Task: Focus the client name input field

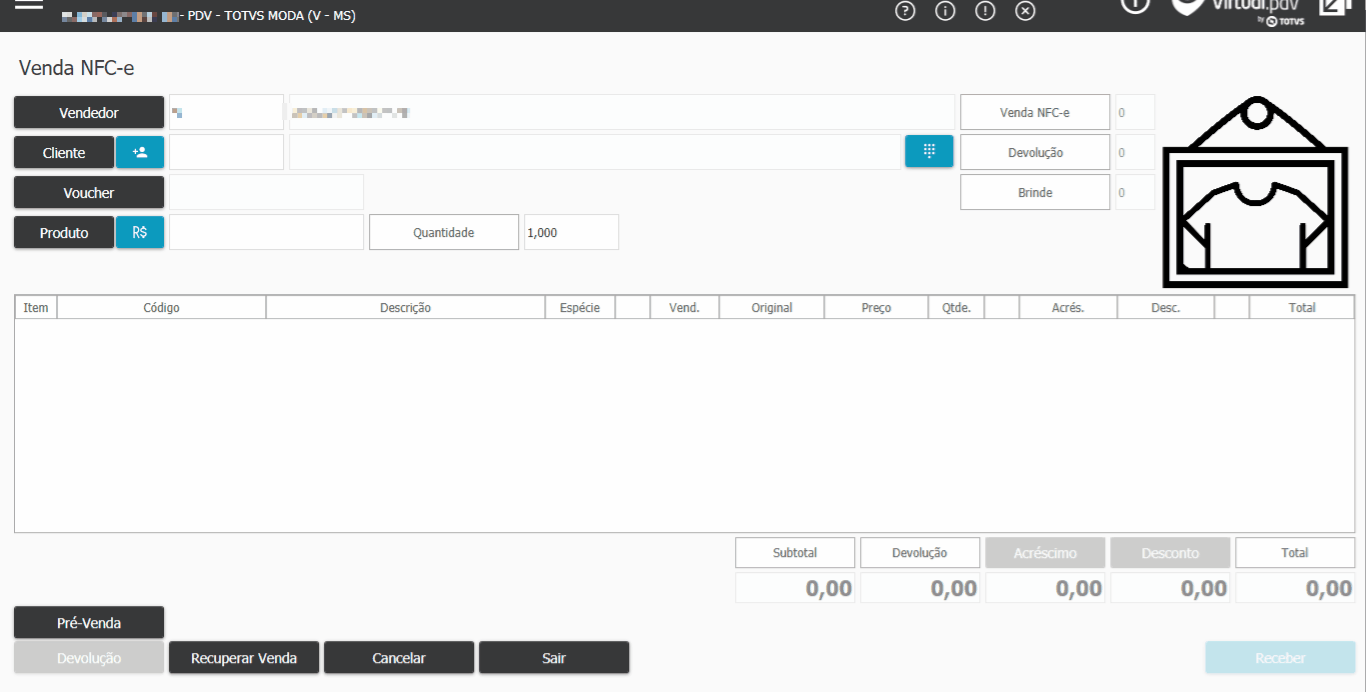Action: click(x=595, y=152)
